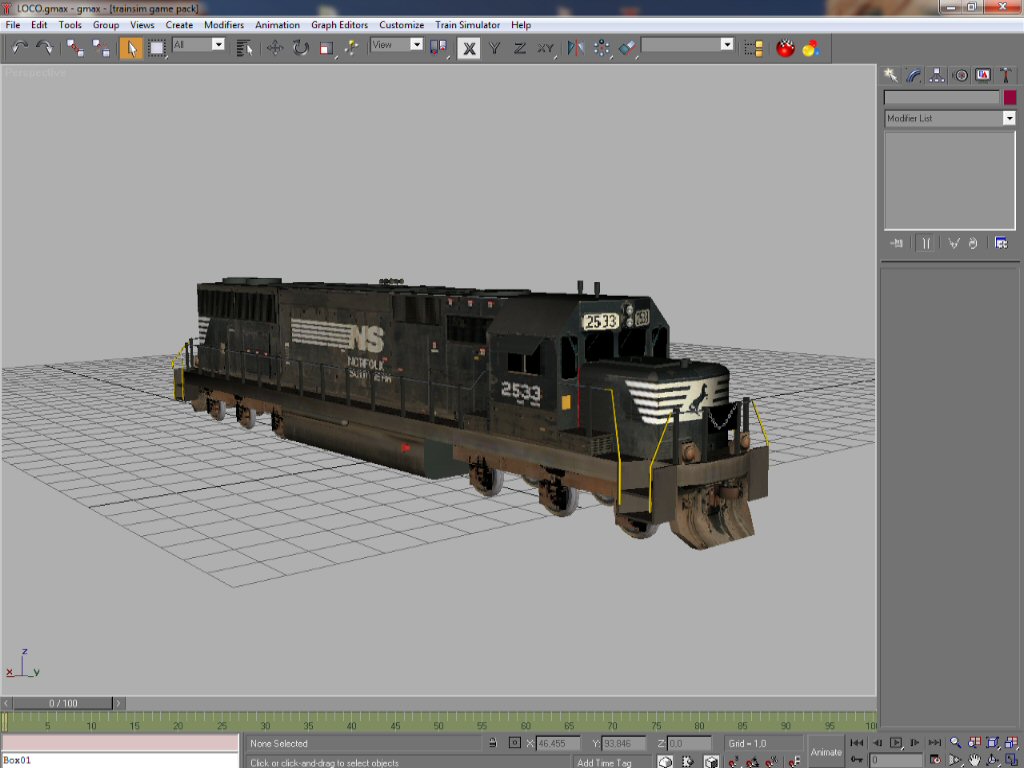Open the Utilities hammer panel tab
Viewport: 1024px width, 768px height.
[1006, 75]
